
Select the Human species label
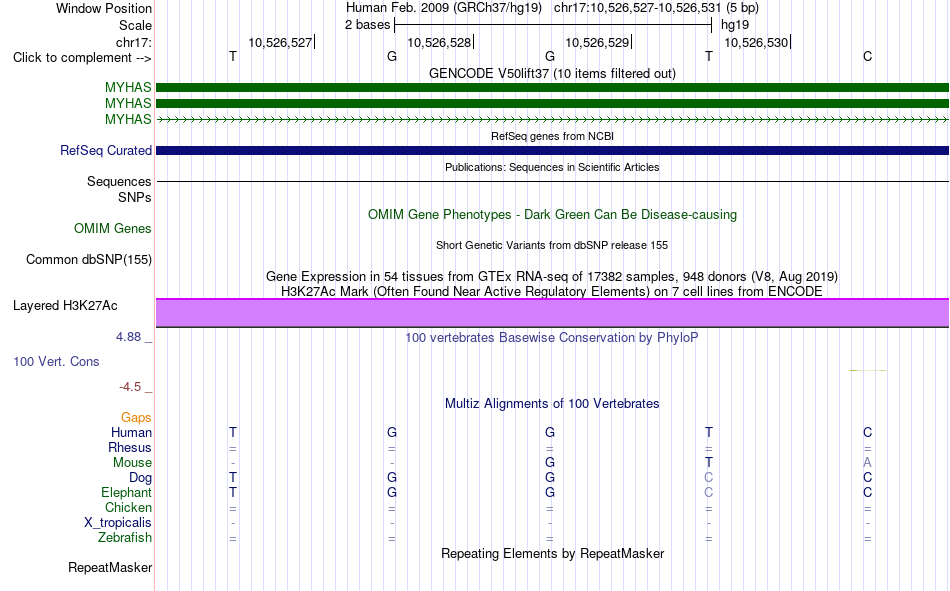(x=131, y=432)
